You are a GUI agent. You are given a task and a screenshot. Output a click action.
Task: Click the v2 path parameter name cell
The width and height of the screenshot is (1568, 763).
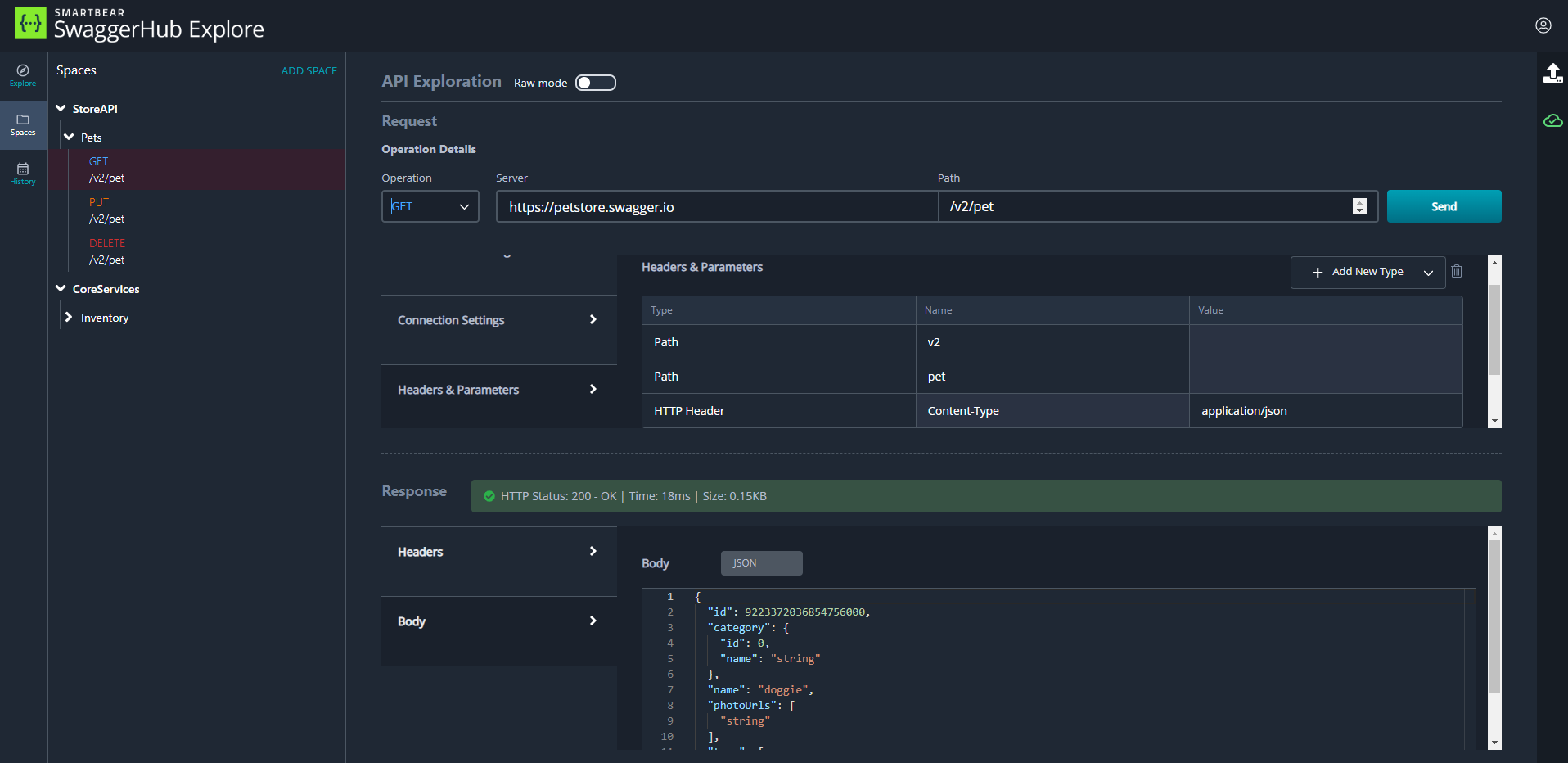pos(1052,342)
